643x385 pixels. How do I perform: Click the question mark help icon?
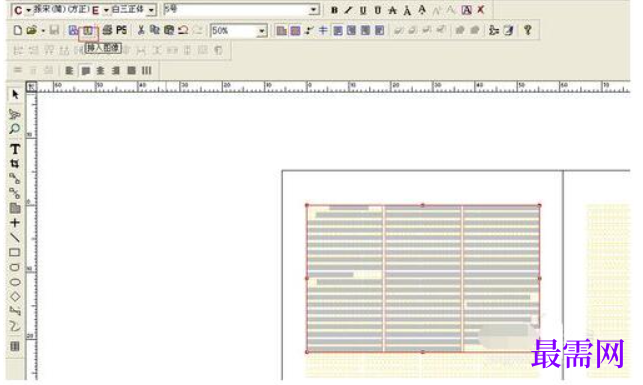click(x=528, y=30)
